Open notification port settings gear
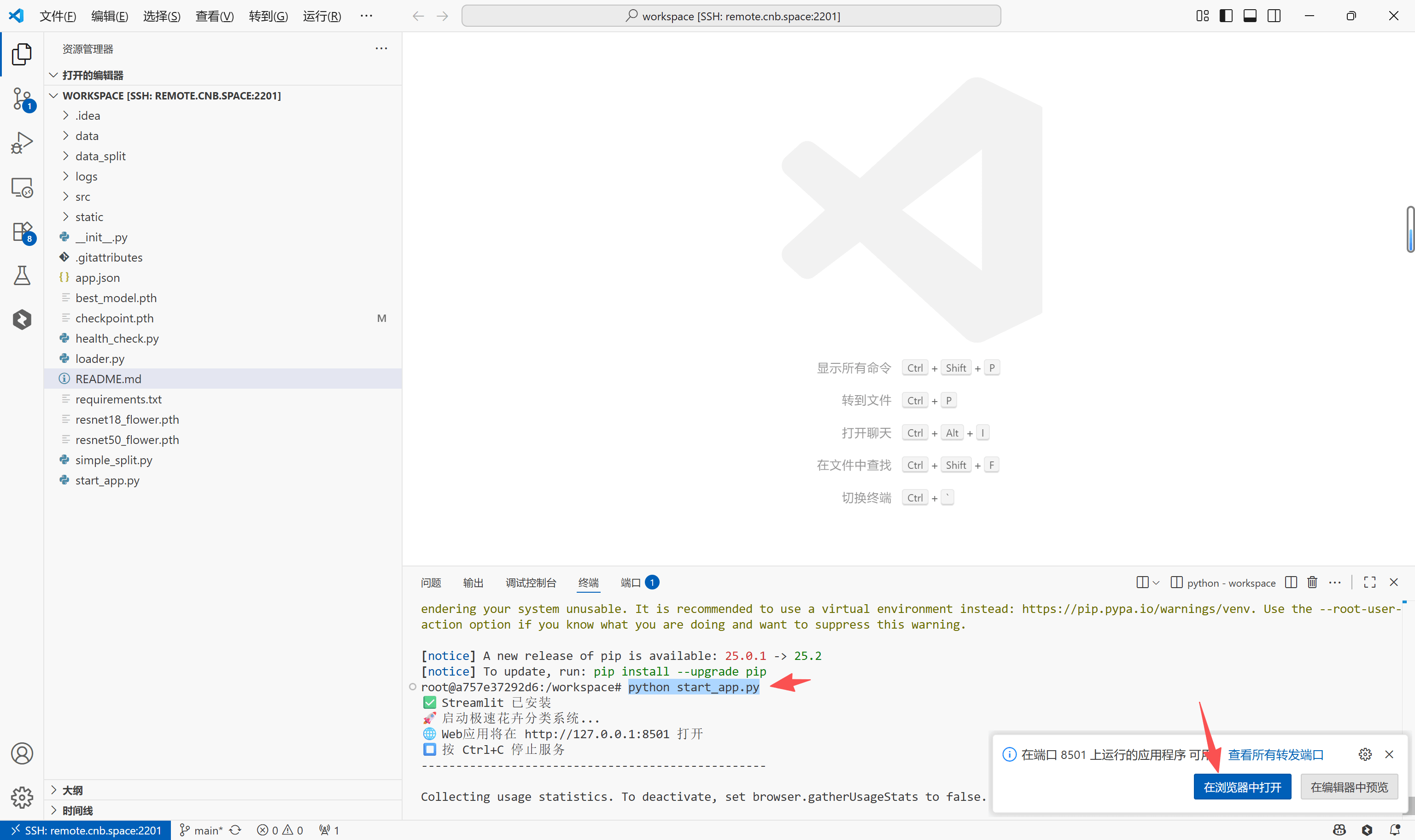The width and height of the screenshot is (1415, 840). [x=1365, y=754]
